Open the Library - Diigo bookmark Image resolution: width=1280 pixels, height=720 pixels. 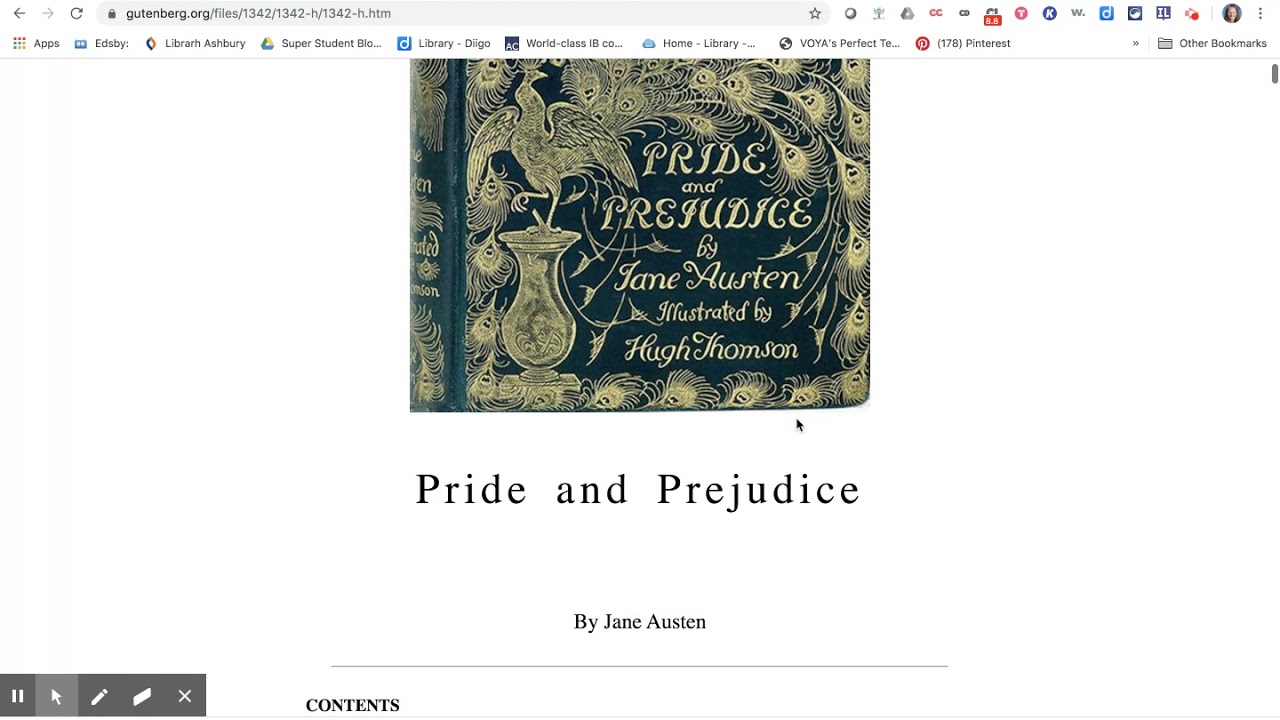(444, 43)
